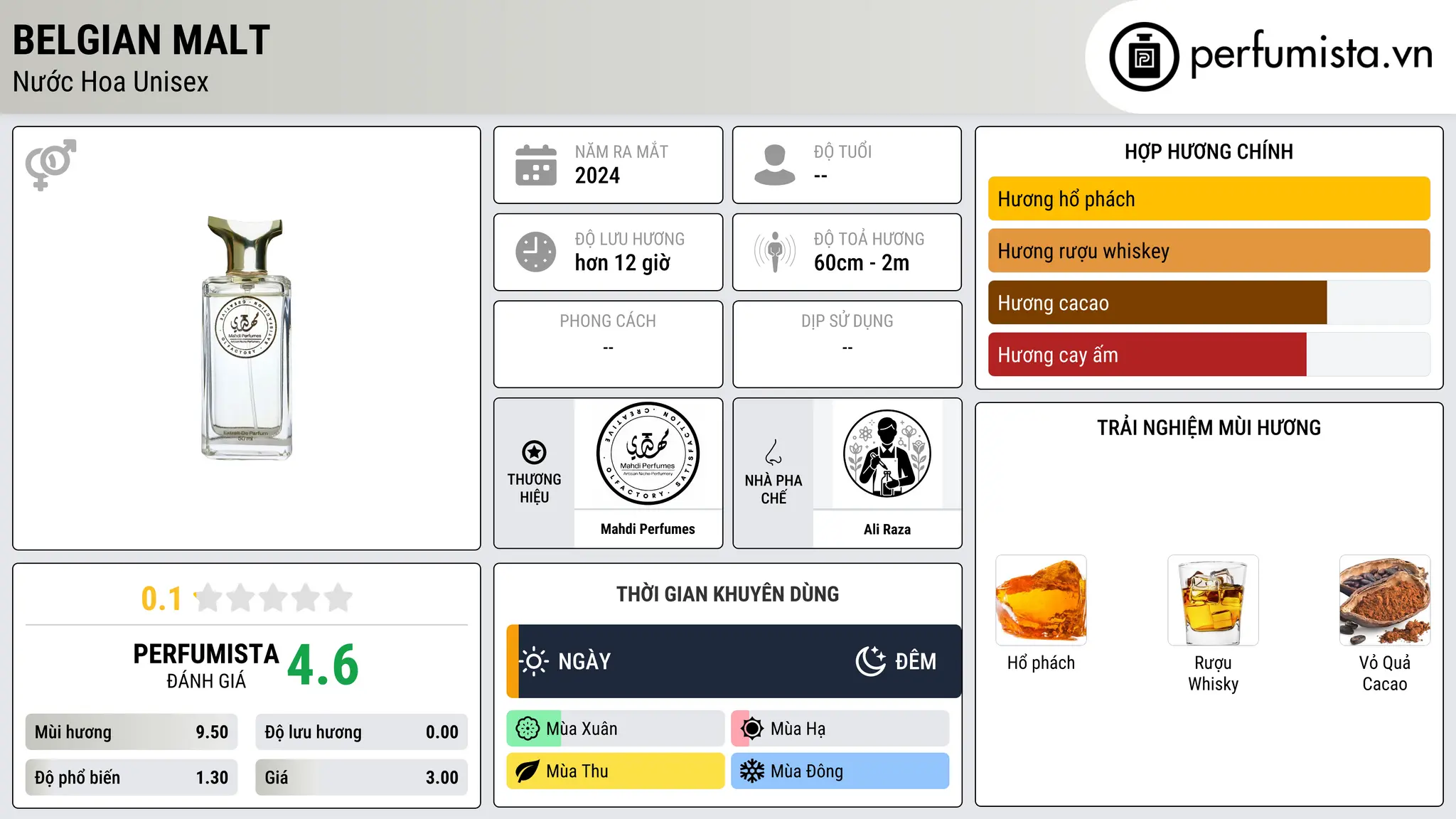
Task: Click the Hương rượu whiskey accord bar
Action: [1209, 251]
